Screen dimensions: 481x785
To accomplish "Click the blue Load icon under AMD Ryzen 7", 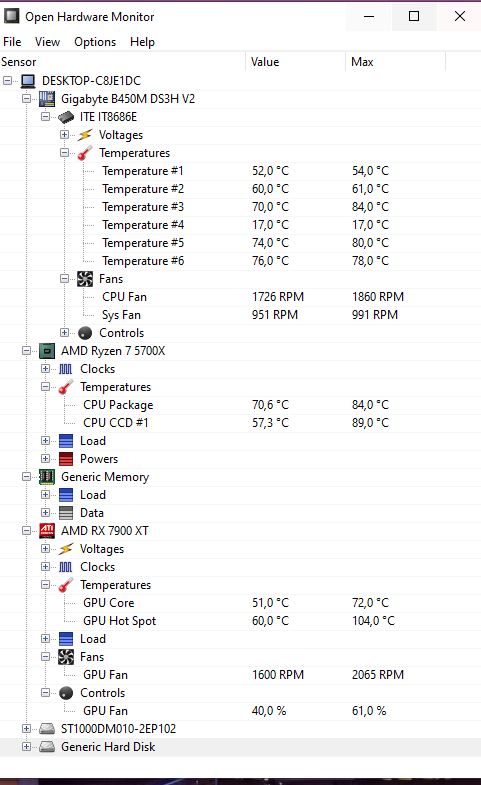I will coord(66,441).
